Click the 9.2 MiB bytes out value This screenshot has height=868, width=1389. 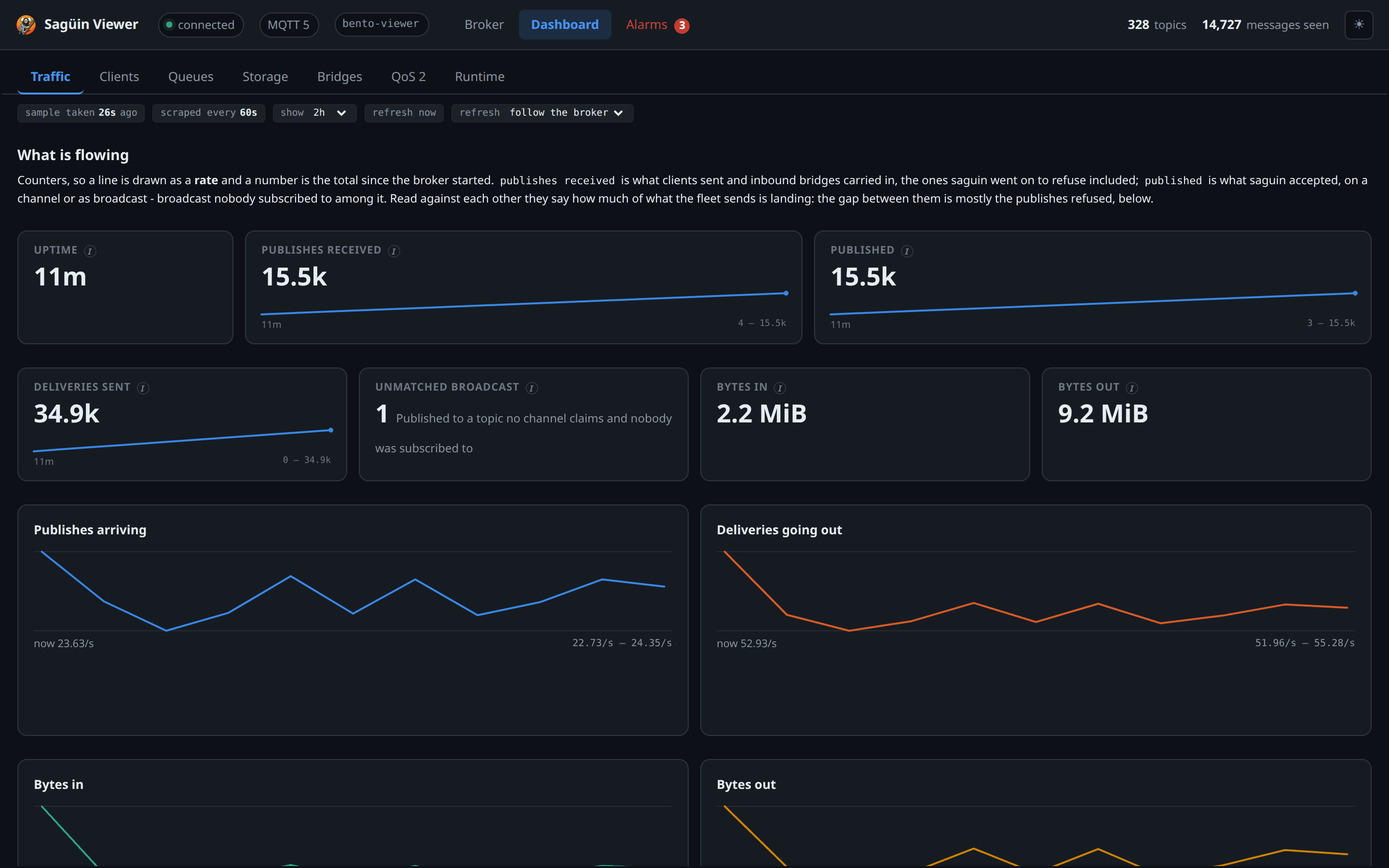pyautogui.click(x=1103, y=414)
